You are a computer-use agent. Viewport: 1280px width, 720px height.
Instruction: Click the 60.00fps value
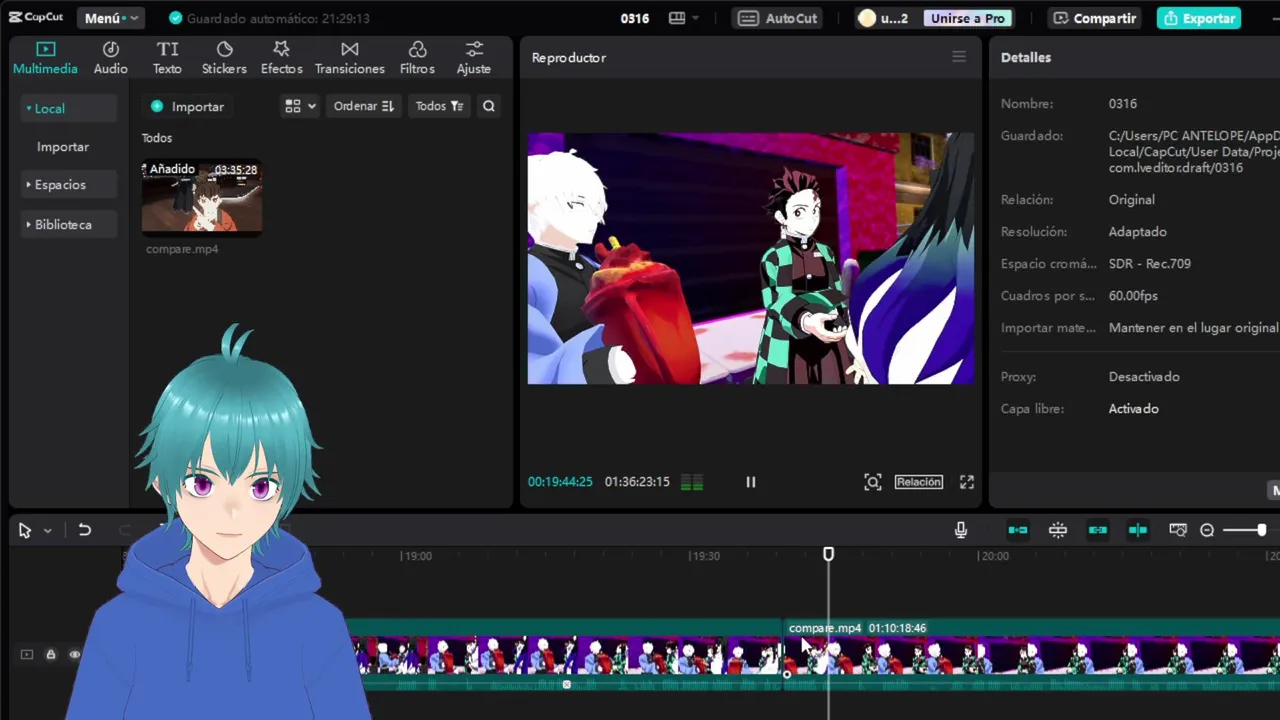(1133, 296)
